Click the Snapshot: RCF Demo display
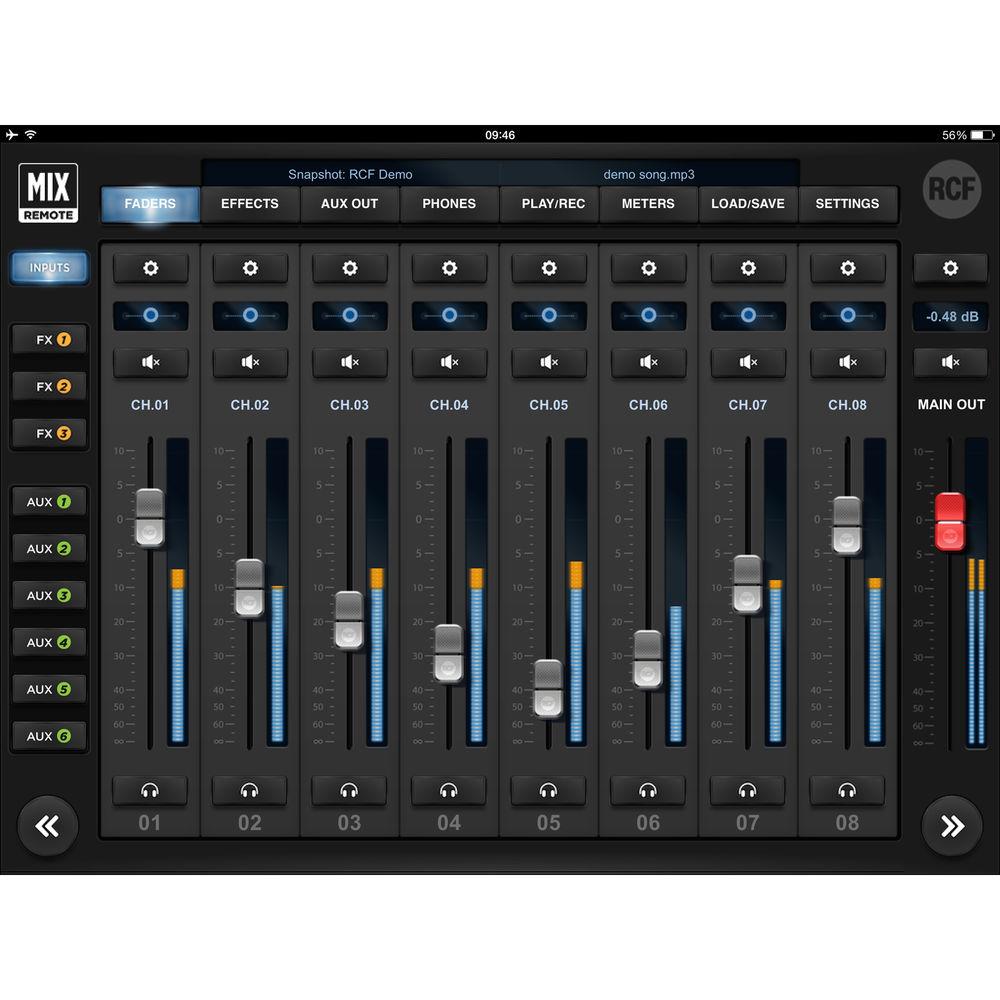This screenshot has height=1000, width=1000. [x=350, y=174]
